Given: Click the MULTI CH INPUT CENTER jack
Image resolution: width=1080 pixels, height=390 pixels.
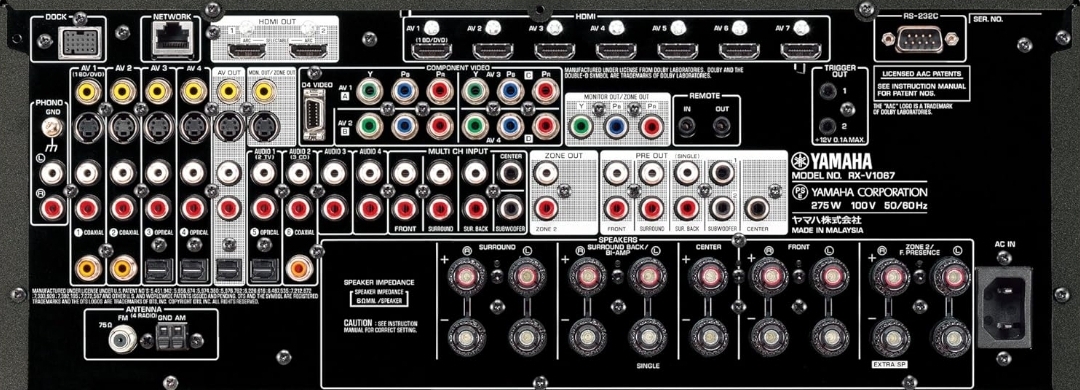Looking at the screenshot, I should pos(510,172).
